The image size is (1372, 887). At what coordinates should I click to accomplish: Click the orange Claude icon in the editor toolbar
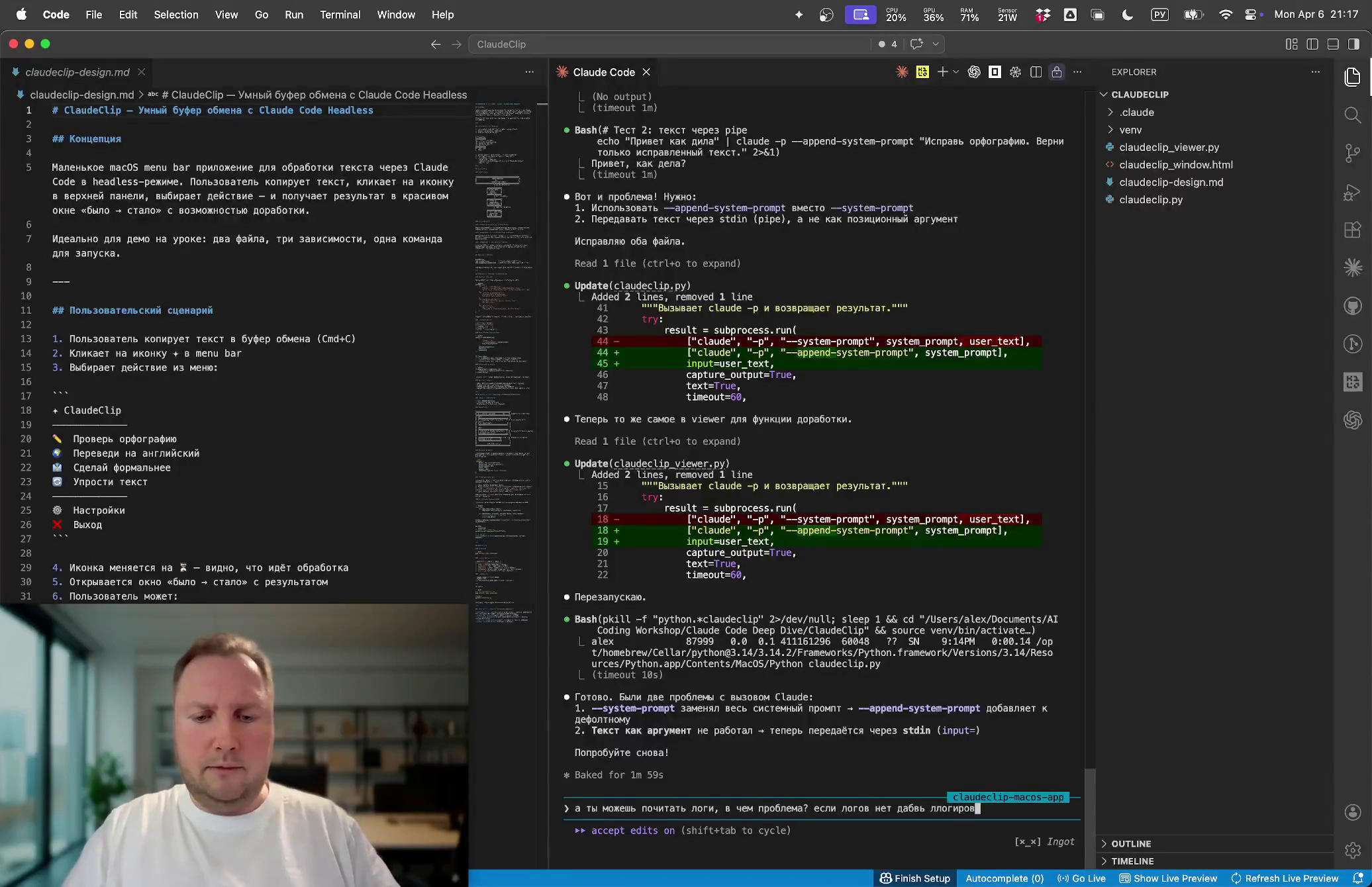click(x=902, y=72)
